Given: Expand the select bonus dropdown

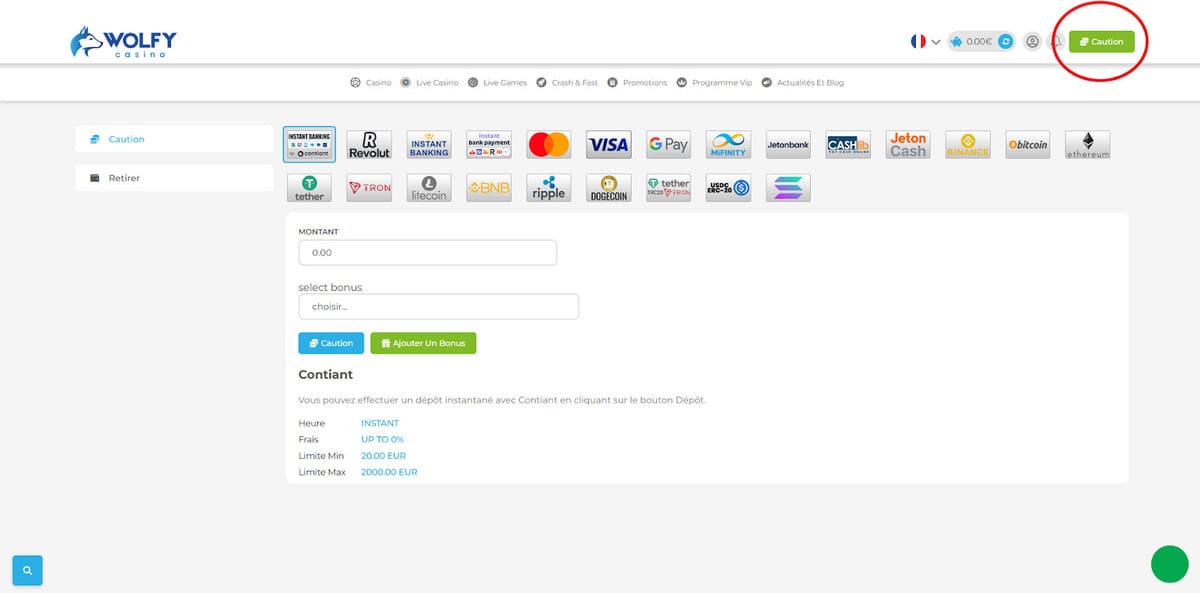Looking at the screenshot, I should pos(438,306).
